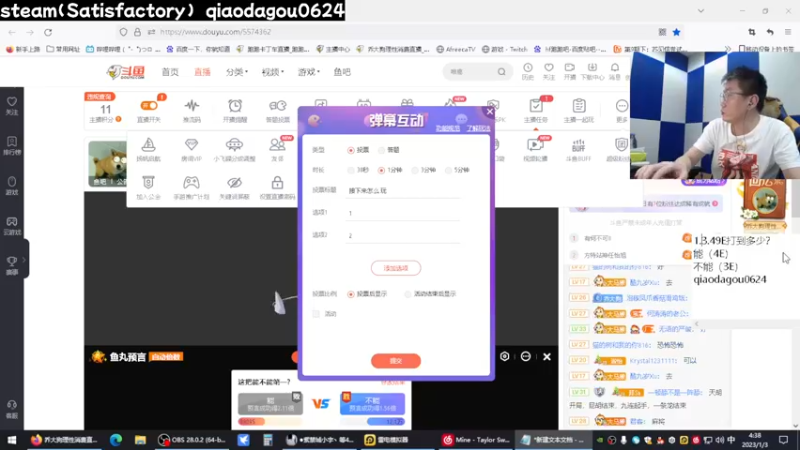Close the 弹幕互动 dialog
This screenshot has width=800, height=450.
point(490,111)
